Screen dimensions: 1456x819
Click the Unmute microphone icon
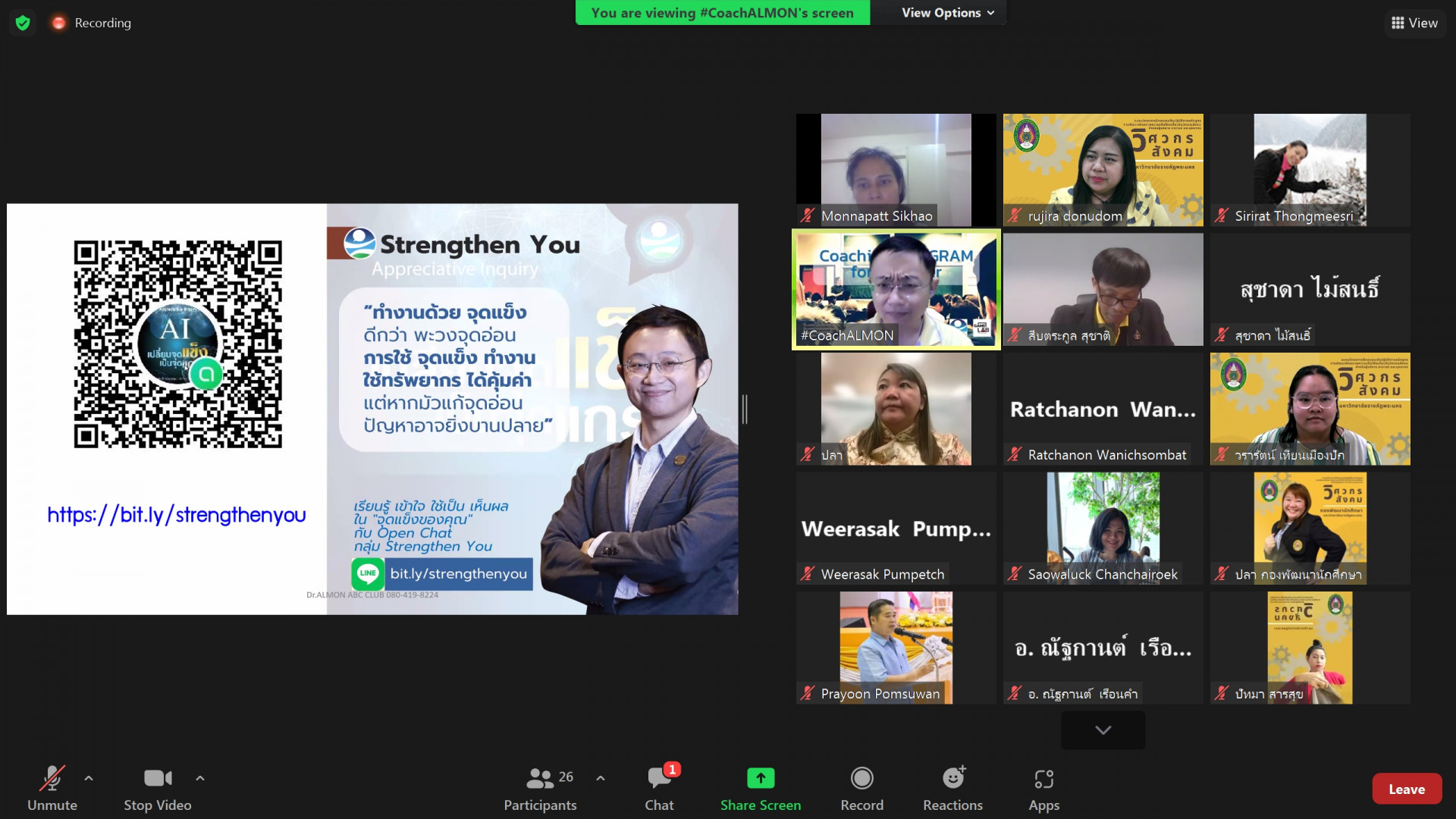pyautogui.click(x=52, y=778)
